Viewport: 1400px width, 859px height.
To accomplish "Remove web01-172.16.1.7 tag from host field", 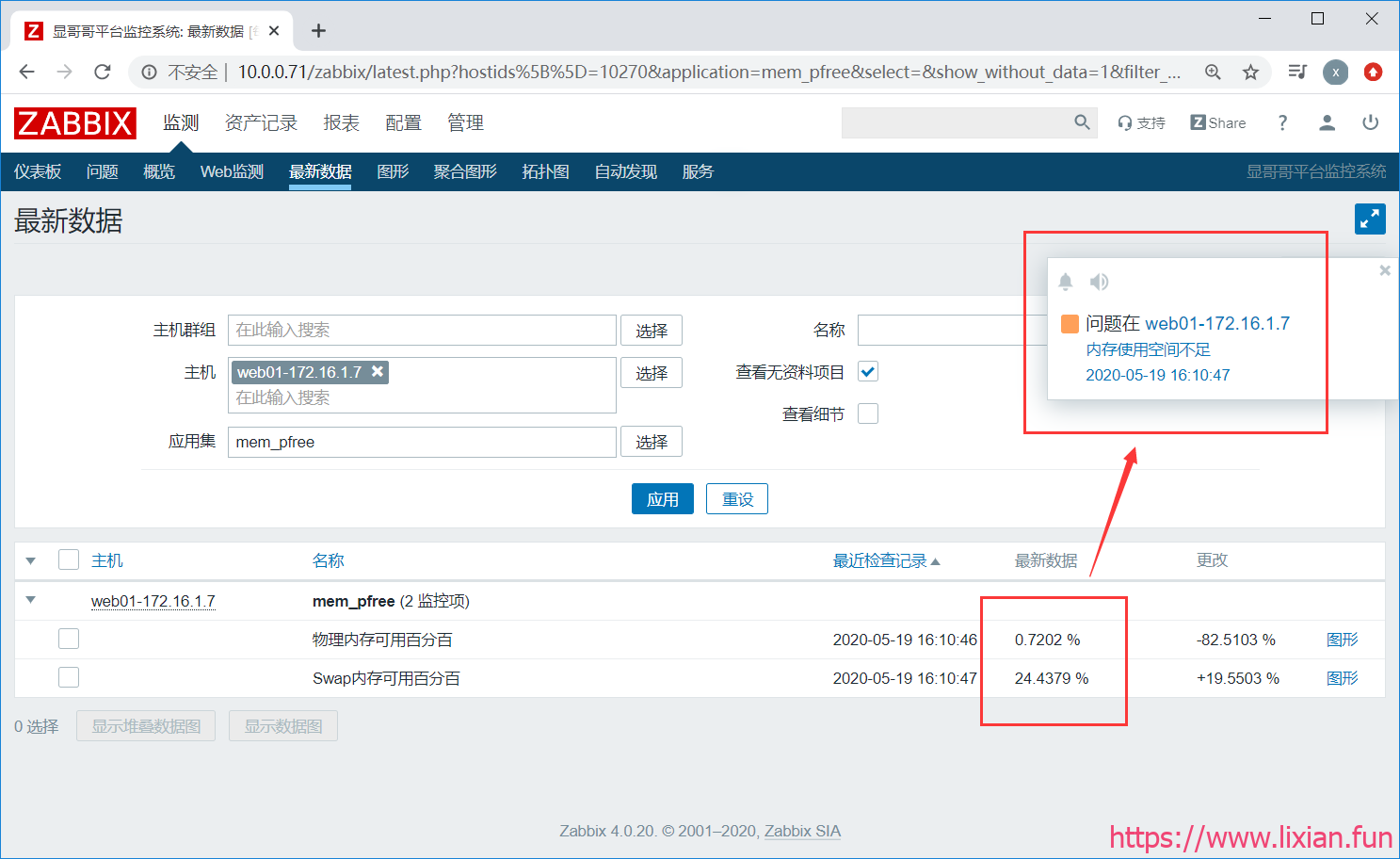I will (378, 371).
